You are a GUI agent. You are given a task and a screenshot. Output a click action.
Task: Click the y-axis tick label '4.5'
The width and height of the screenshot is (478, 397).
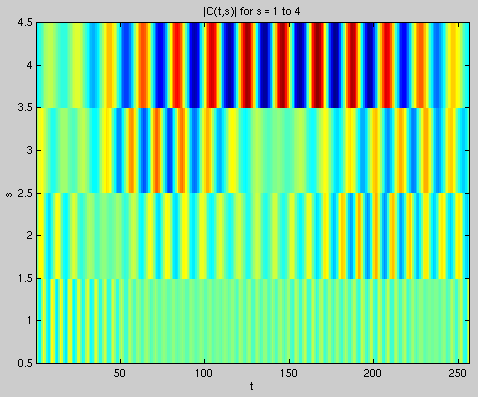[x=25, y=23]
